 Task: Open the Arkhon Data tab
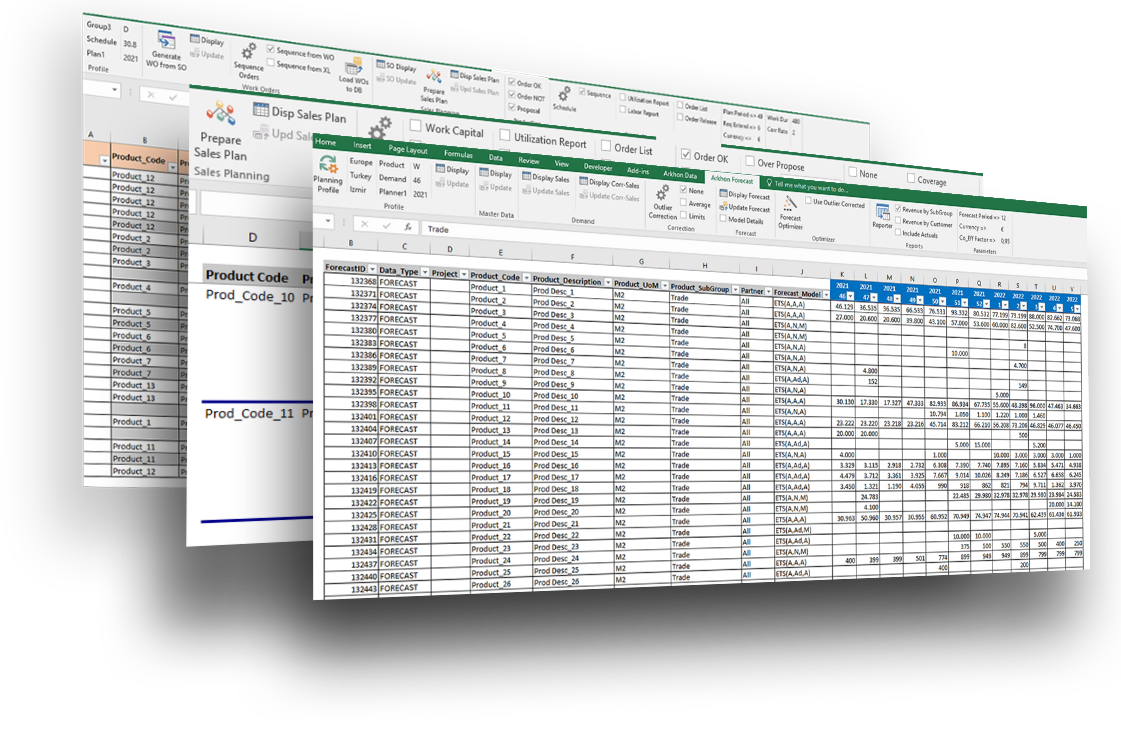coord(679,174)
